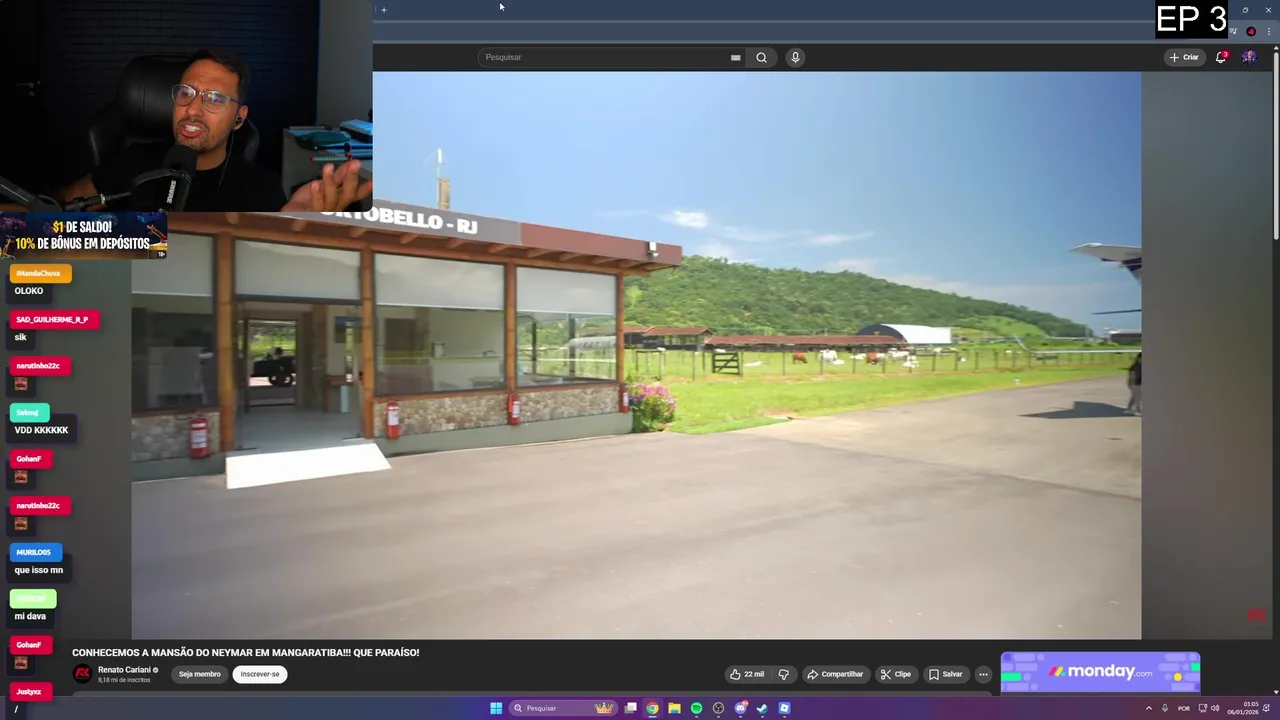Click the Compartilhar share button
This screenshot has height=720, width=1280.
tap(835, 674)
